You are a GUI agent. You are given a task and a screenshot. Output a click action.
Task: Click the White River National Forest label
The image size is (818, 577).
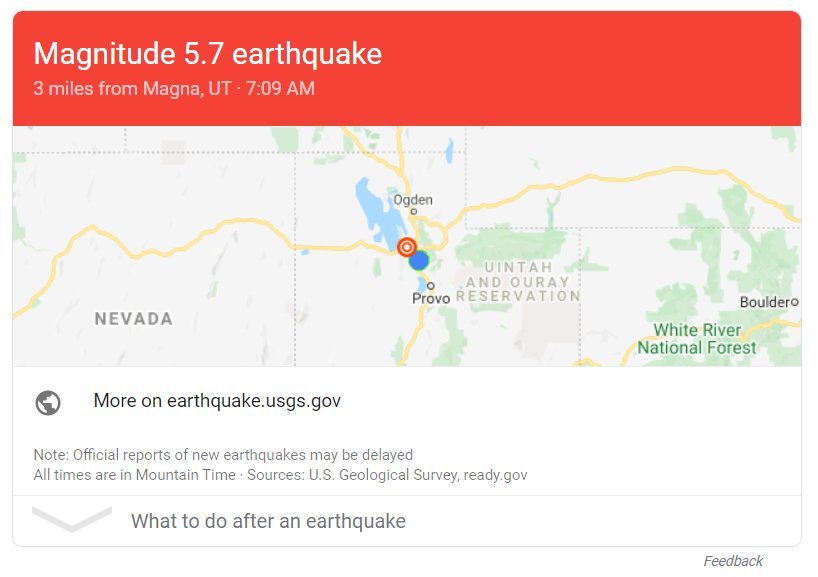pos(697,339)
